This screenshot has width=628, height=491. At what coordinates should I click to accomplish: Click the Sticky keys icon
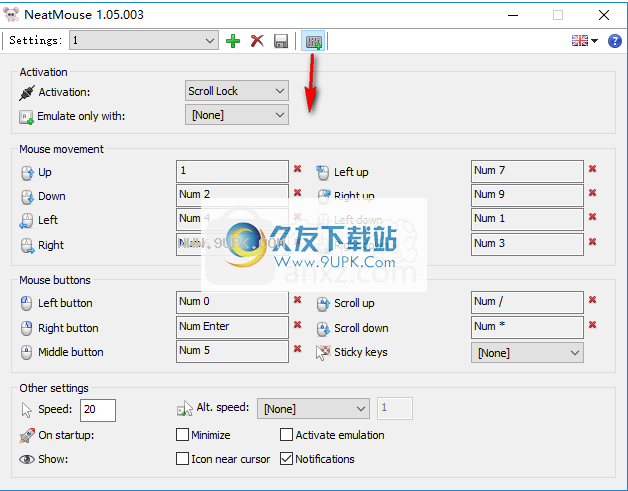click(323, 352)
